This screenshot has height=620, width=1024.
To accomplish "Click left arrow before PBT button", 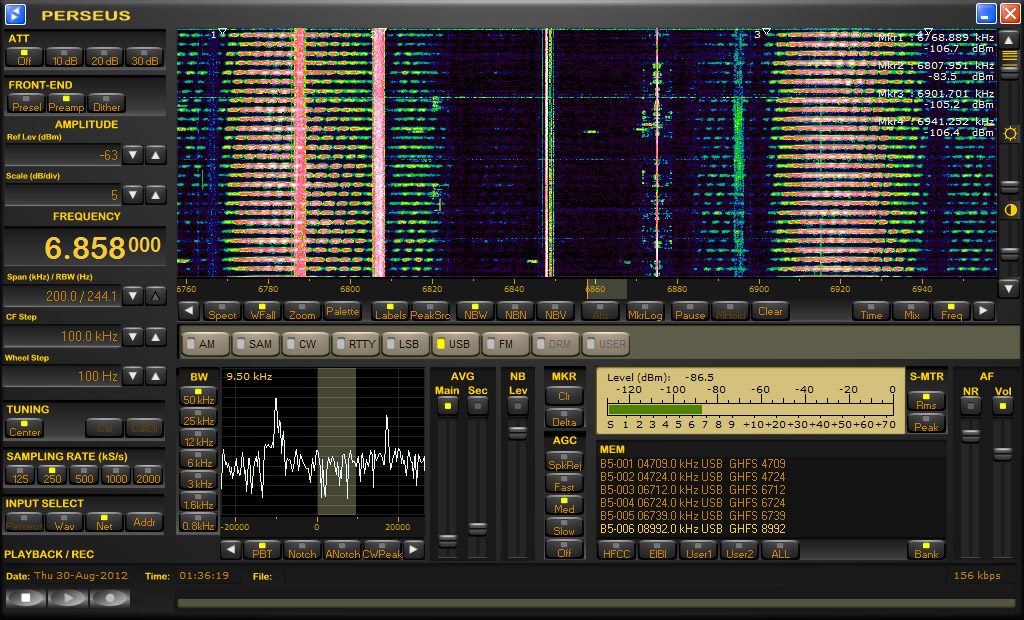I will [231, 550].
